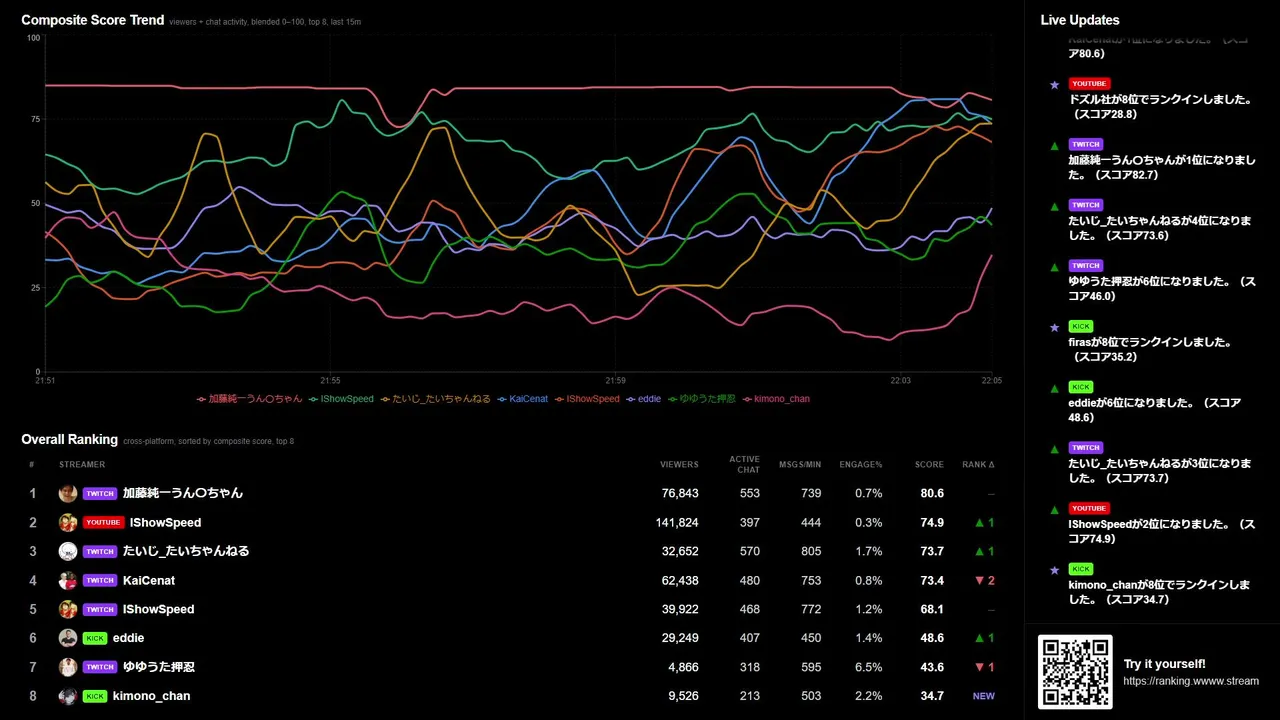The image size is (1280, 720).
Task: Click the Twitch badge beside 加藤純一うんこちゃん in ranking
Action: tap(100, 493)
